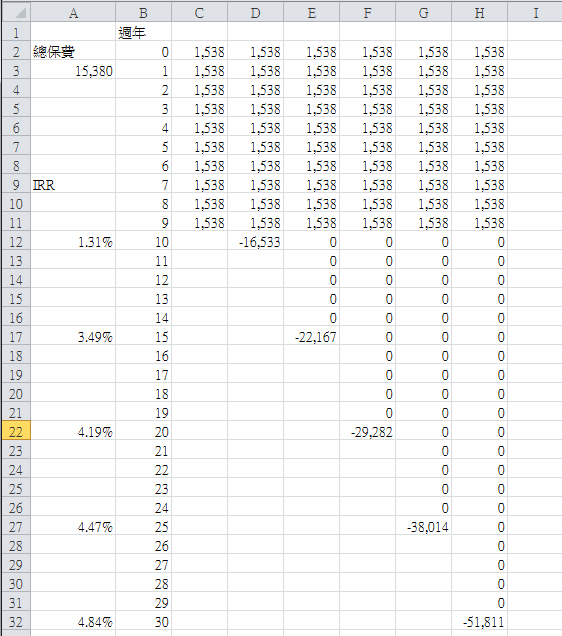562x636 pixels.
Task: Click the -29,282 value cell
Action: pyautogui.click(x=367, y=431)
